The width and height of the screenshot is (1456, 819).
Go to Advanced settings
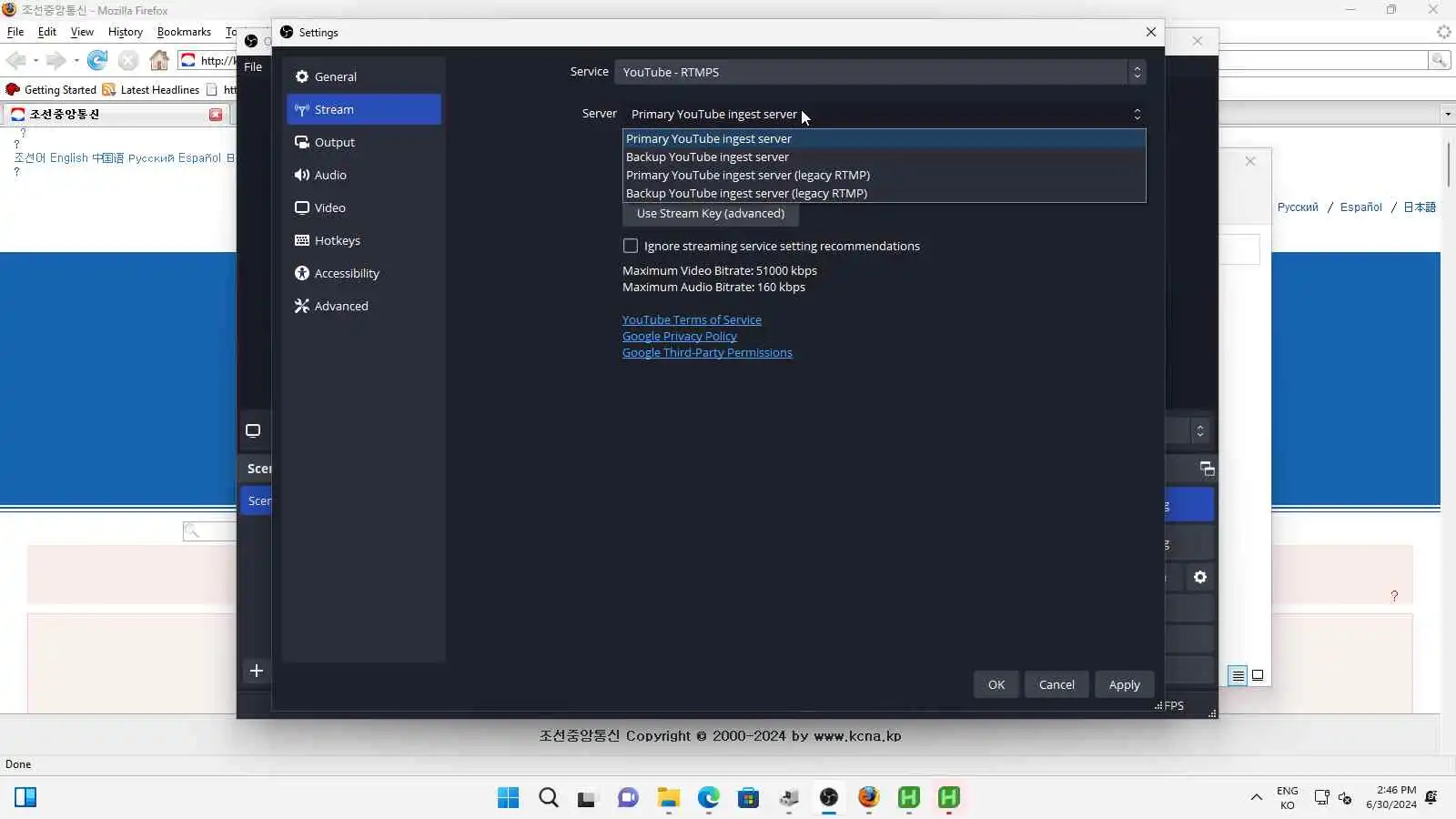tap(363, 306)
